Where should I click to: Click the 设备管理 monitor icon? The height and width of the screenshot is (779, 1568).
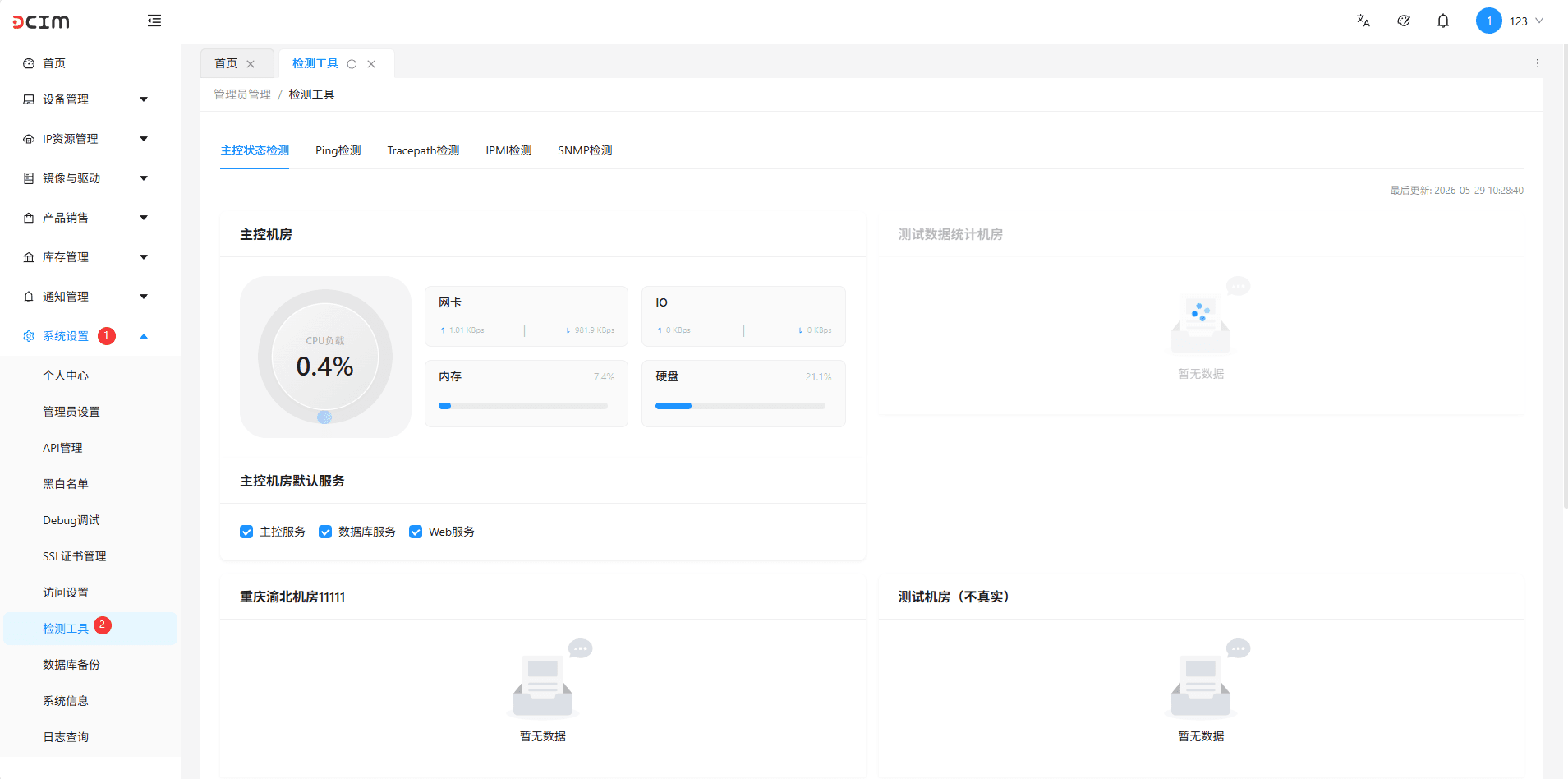pyautogui.click(x=29, y=99)
